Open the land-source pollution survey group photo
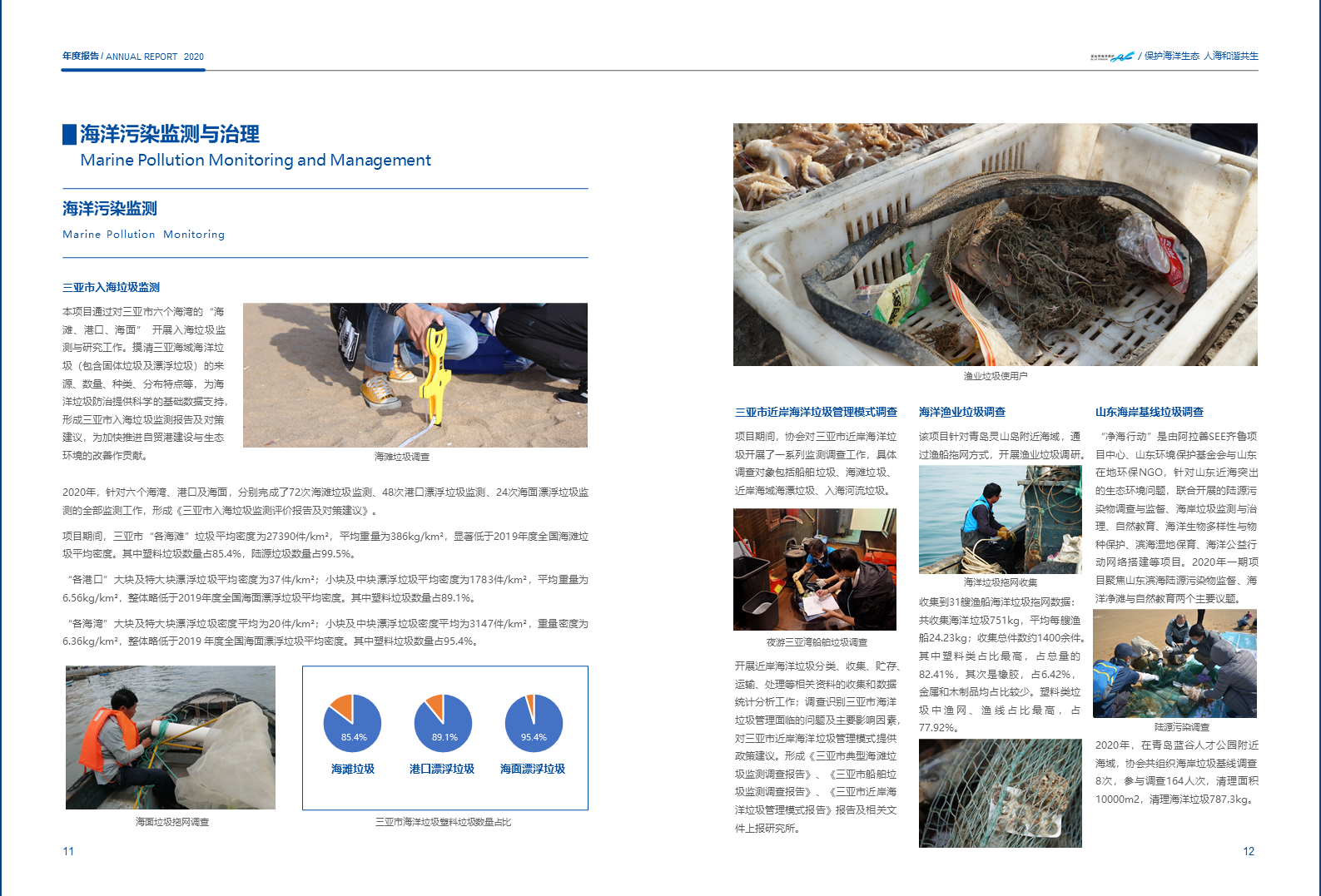 [x=1175, y=664]
